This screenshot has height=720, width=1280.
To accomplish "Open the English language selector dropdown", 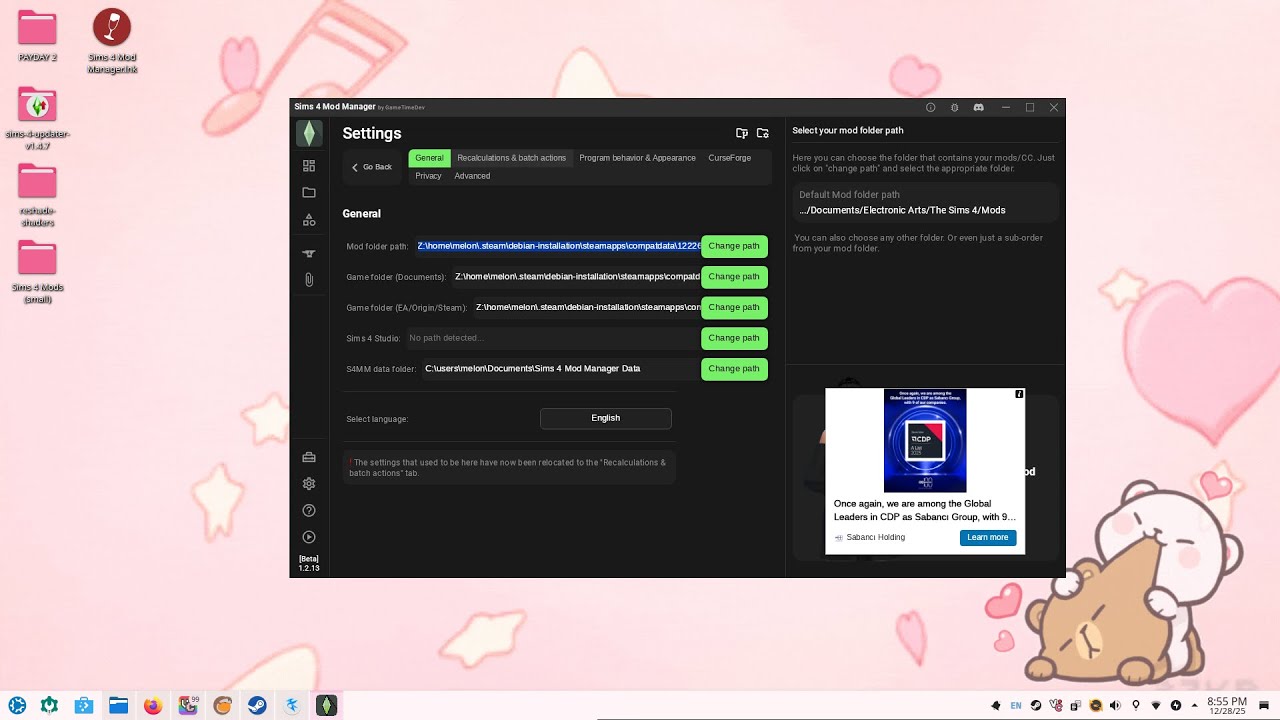I will coord(606,418).
